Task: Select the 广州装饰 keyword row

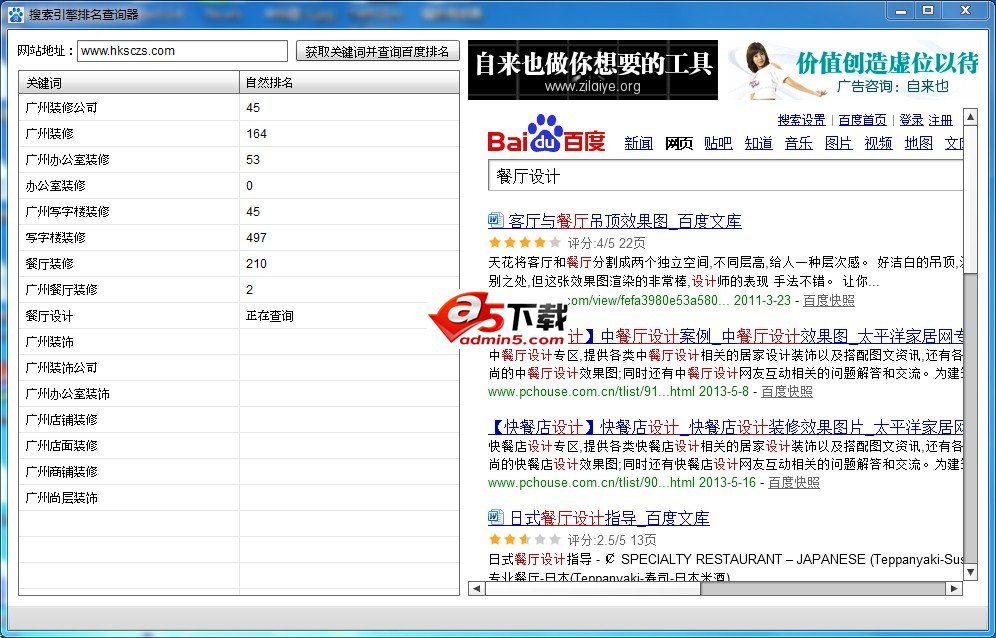Action: pyautogui.click(x=239, y=342)
